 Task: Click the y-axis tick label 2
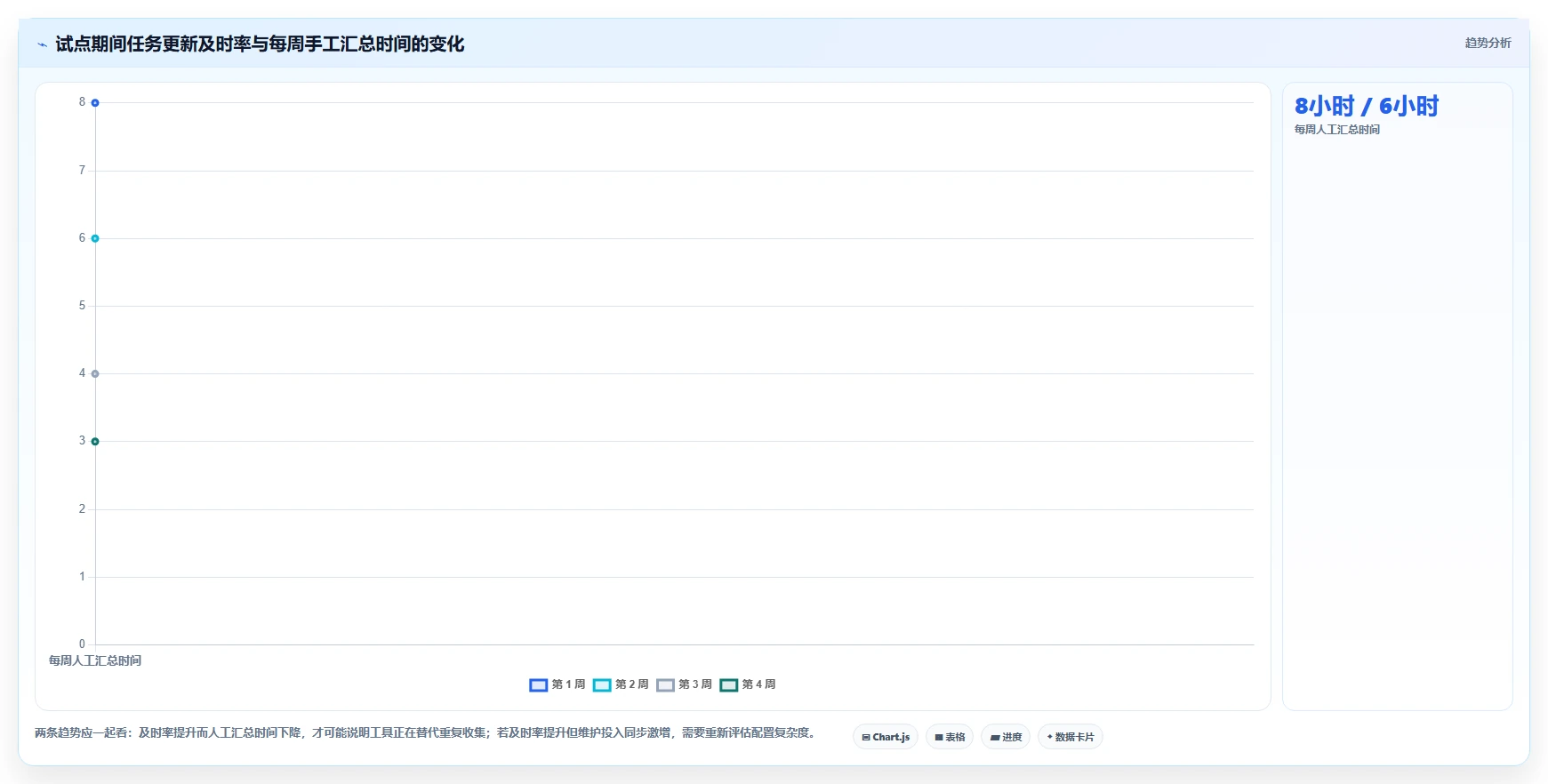[82, 508]
